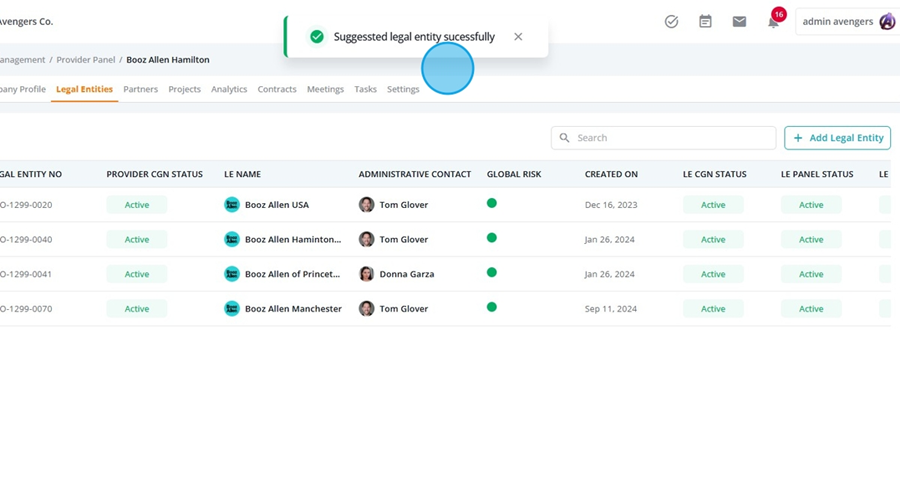Click green global risk dot for Booz Allen of Princet
The width and height of the screenshot is (900, 502).
point(492,273)
